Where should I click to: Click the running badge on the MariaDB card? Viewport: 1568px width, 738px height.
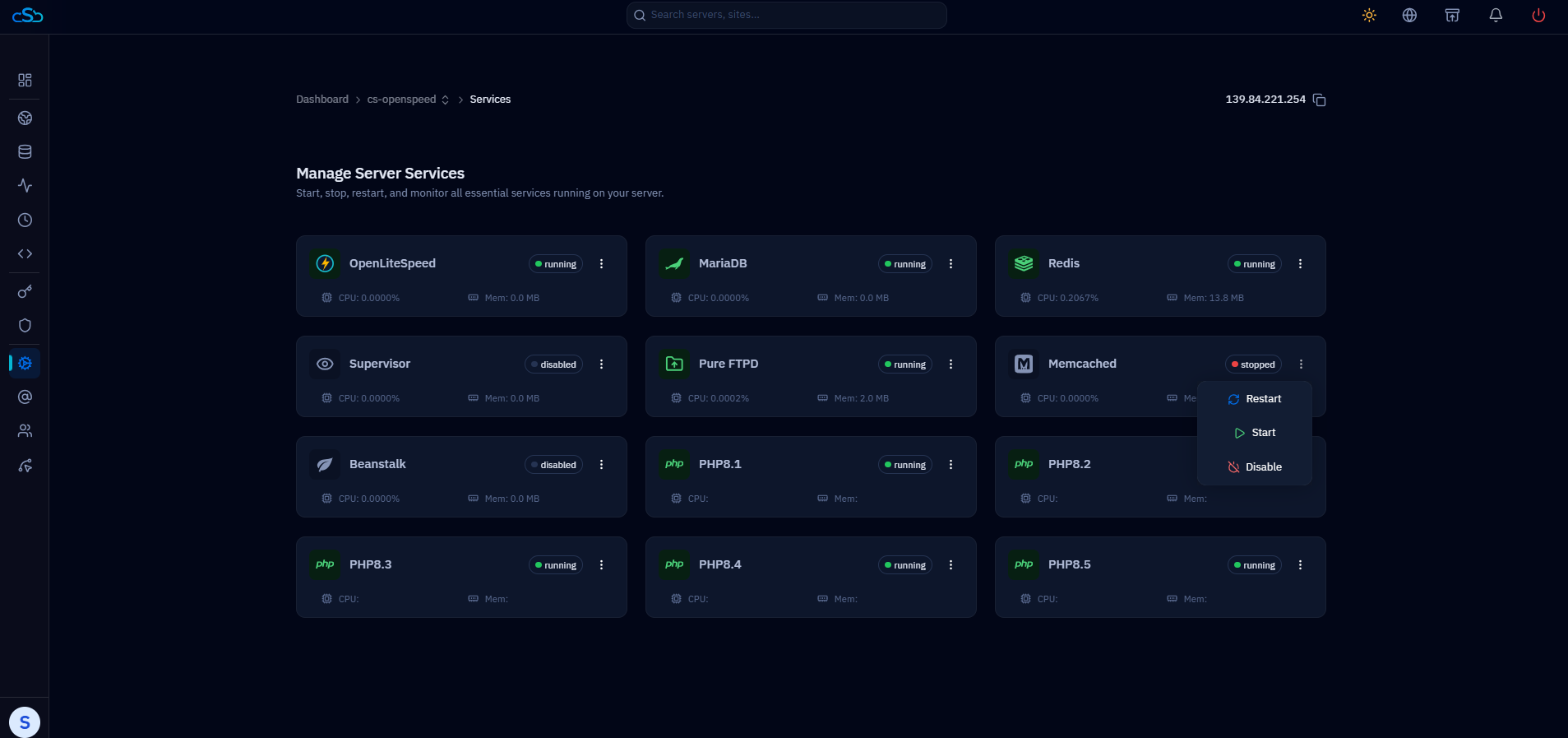[905, 264]
